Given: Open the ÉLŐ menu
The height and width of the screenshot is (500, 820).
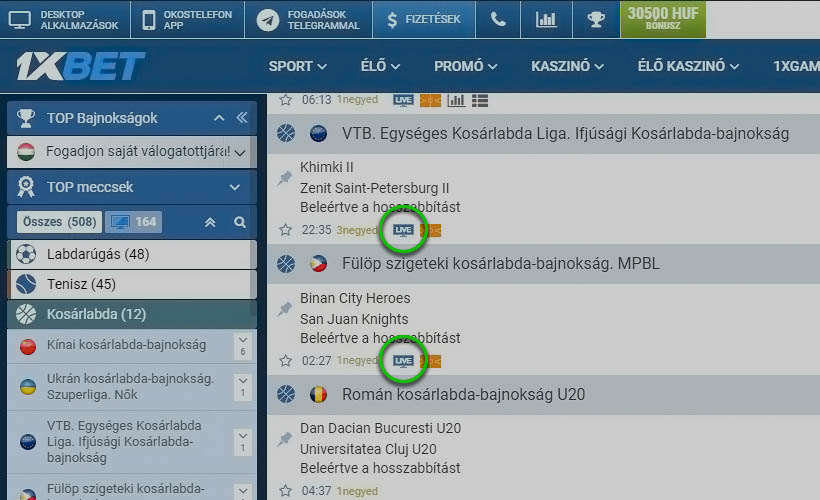Looking at the screenshot, I should coord(380,66).
